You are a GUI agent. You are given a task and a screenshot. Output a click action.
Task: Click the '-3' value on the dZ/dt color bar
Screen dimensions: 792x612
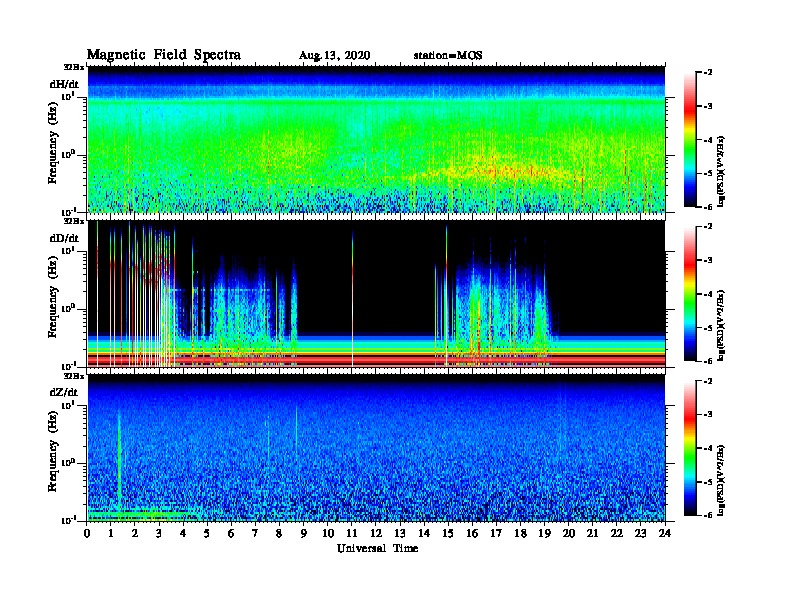[708, 415]
